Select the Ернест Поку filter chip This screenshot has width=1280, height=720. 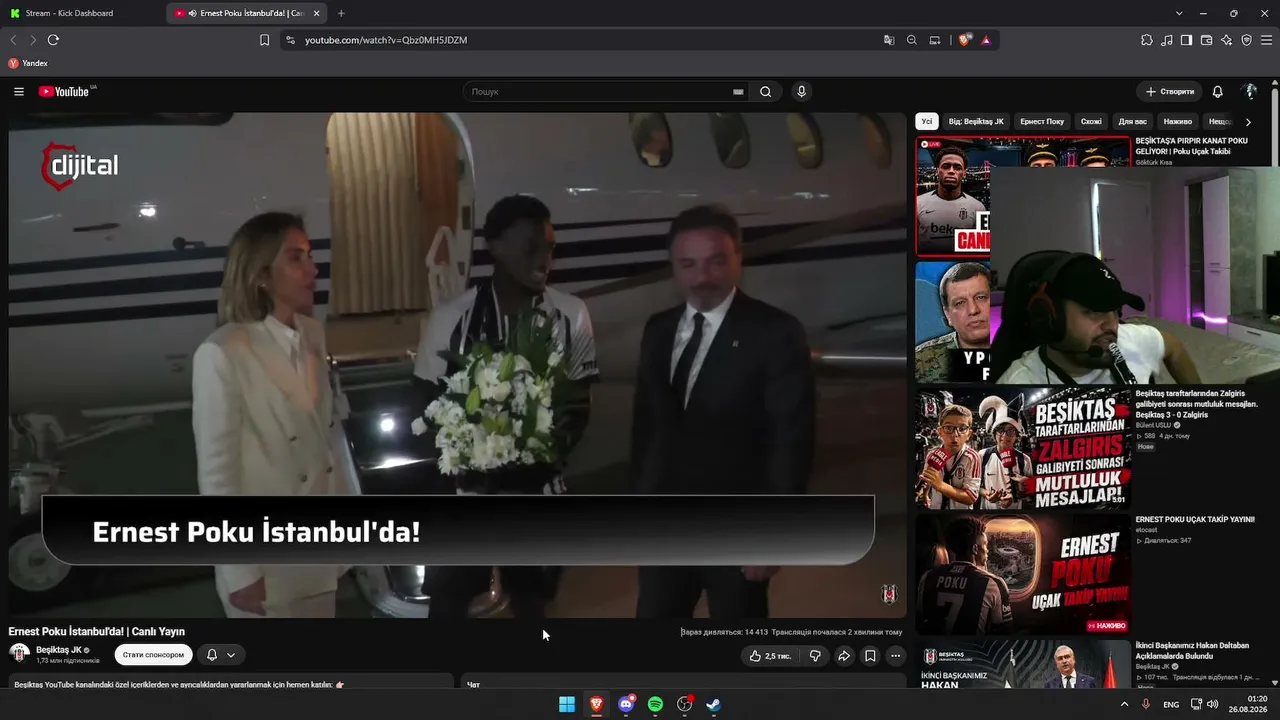coord(1042,121)
